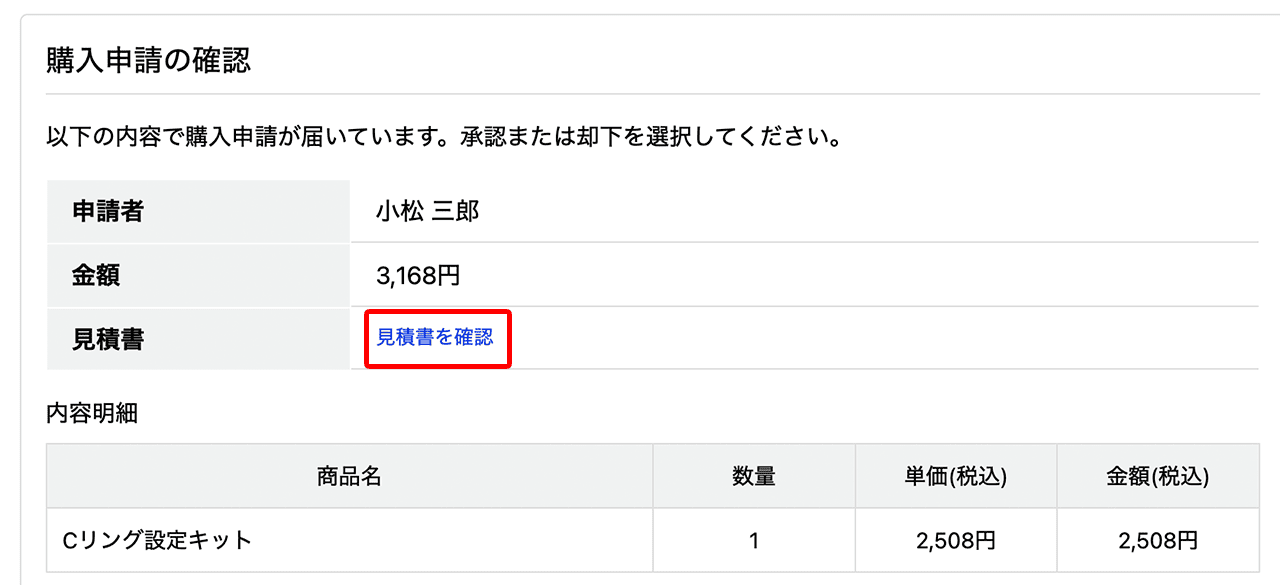Viewport: 1280px width, 585px height.
Task: Click the 数量 column header
Action: [753, 476]
